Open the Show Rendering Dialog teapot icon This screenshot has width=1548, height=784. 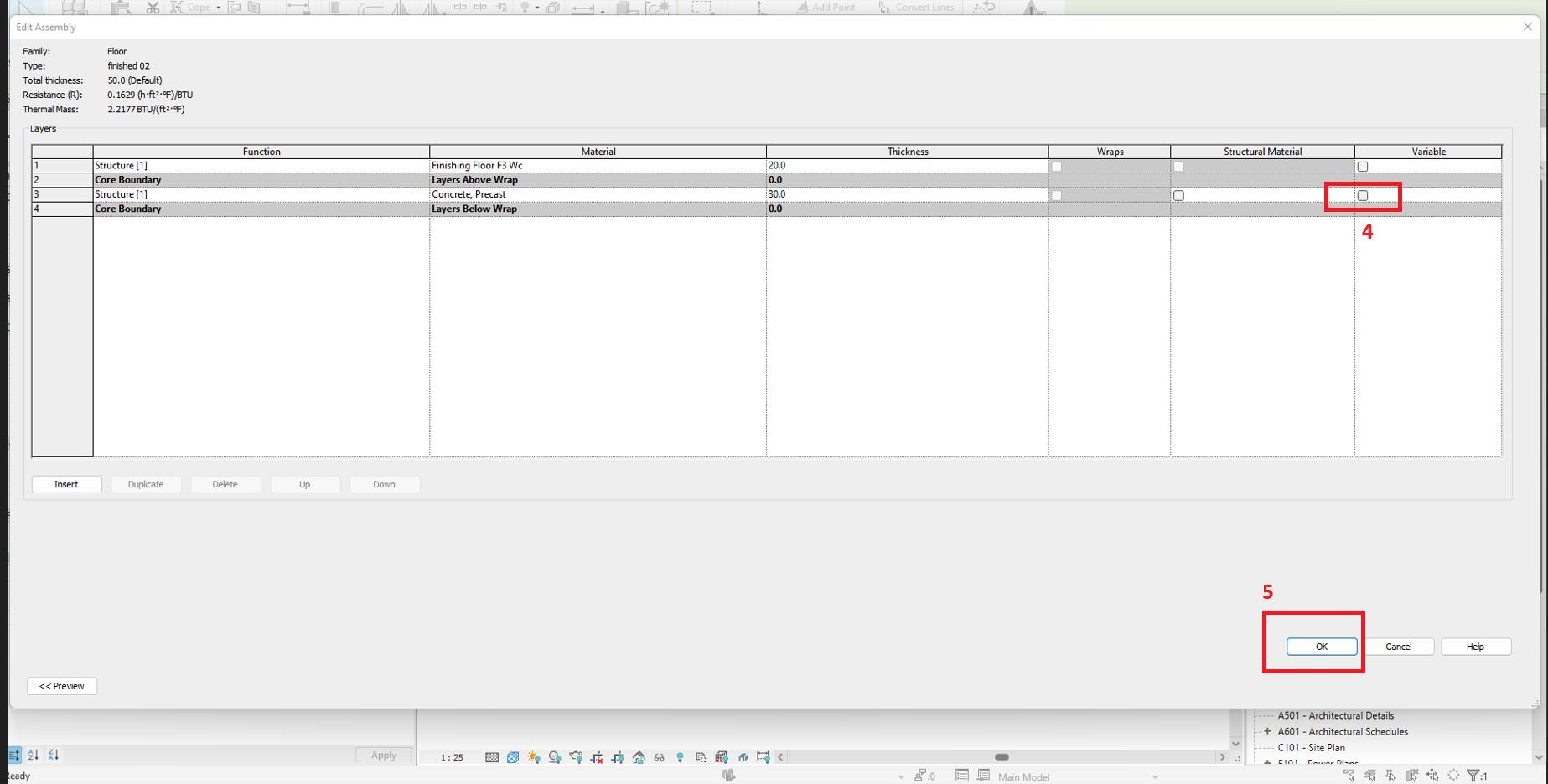pyautogui.click(x=576, y=757)
